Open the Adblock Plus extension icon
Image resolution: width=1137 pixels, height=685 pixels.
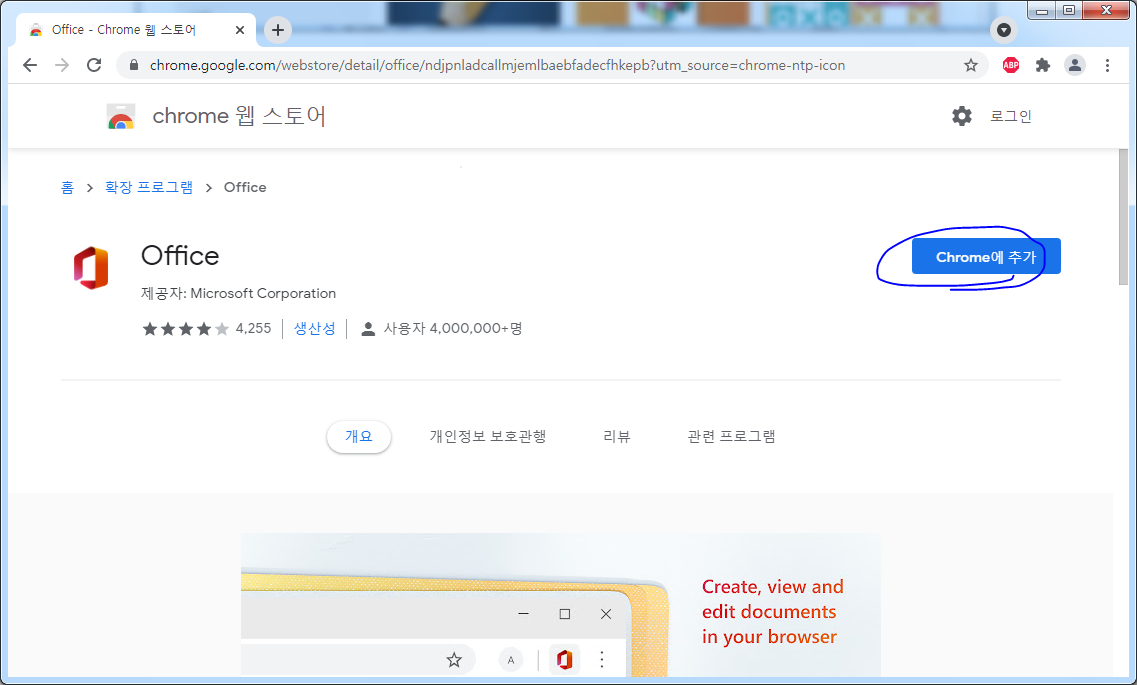click(1011, 65)
